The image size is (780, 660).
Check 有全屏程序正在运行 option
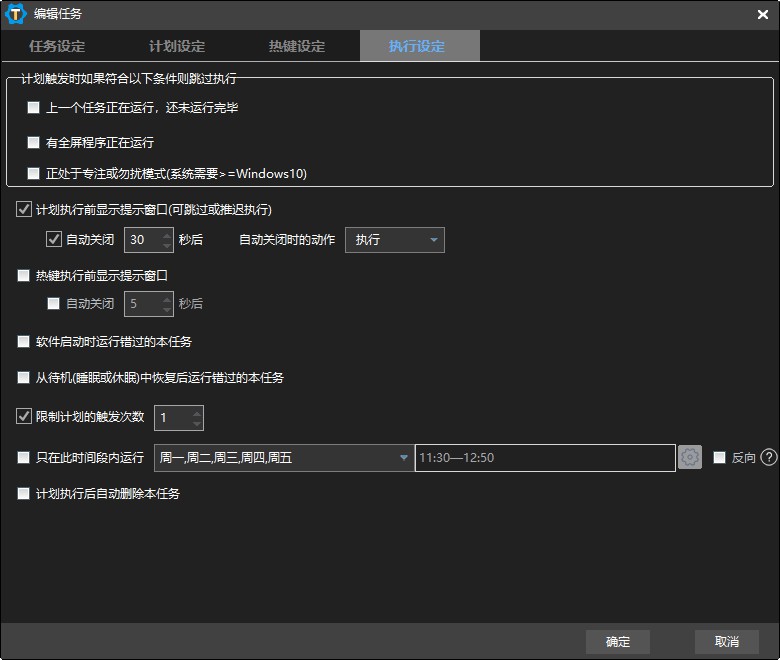click(33, 143)
